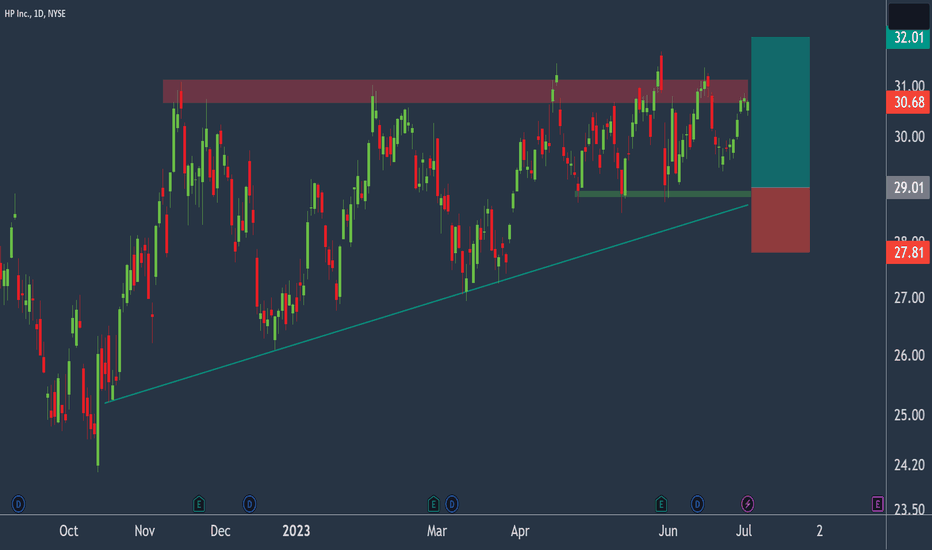Click the 2023 label on time axis
932x550 pixels.
(296, 531)
